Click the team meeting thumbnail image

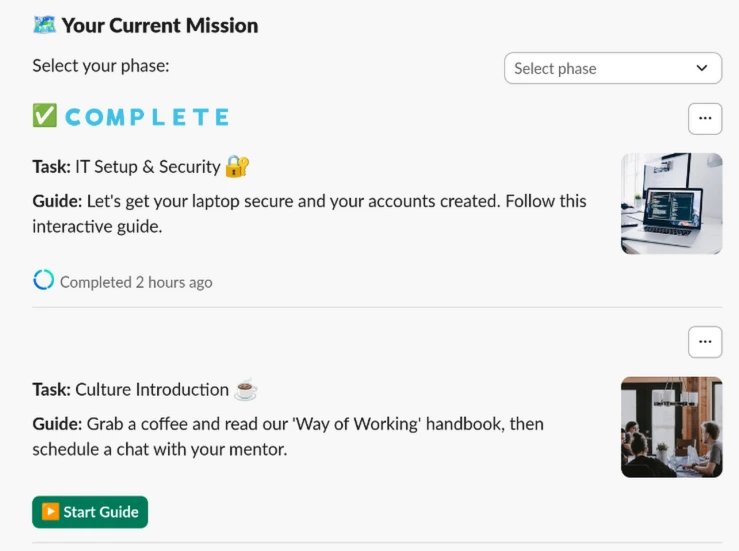coord(671,427)
